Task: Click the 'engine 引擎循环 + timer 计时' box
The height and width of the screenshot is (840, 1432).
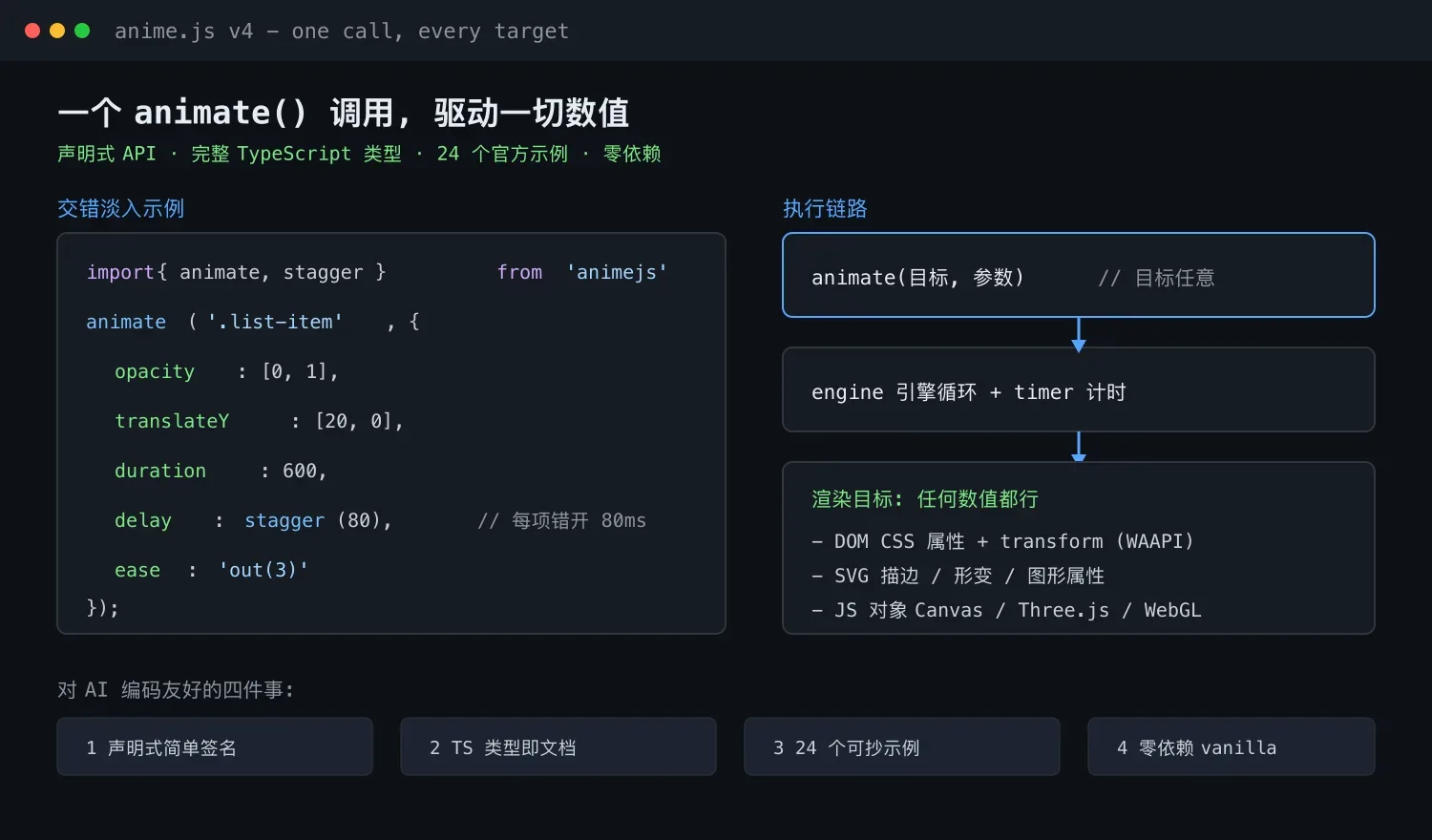Action: click(x=1079, y=389)
